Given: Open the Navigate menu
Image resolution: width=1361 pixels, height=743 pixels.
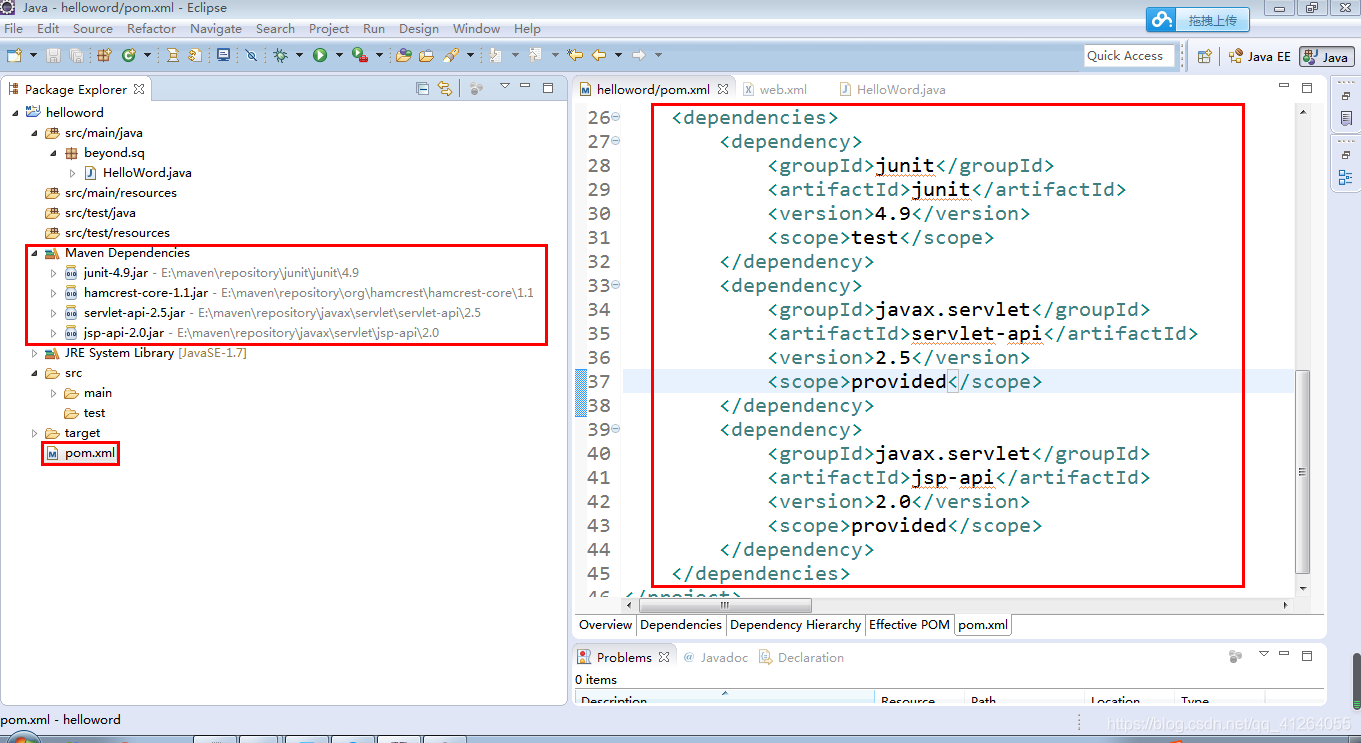Looking at the screenshot, I should [x=216, y=28].
